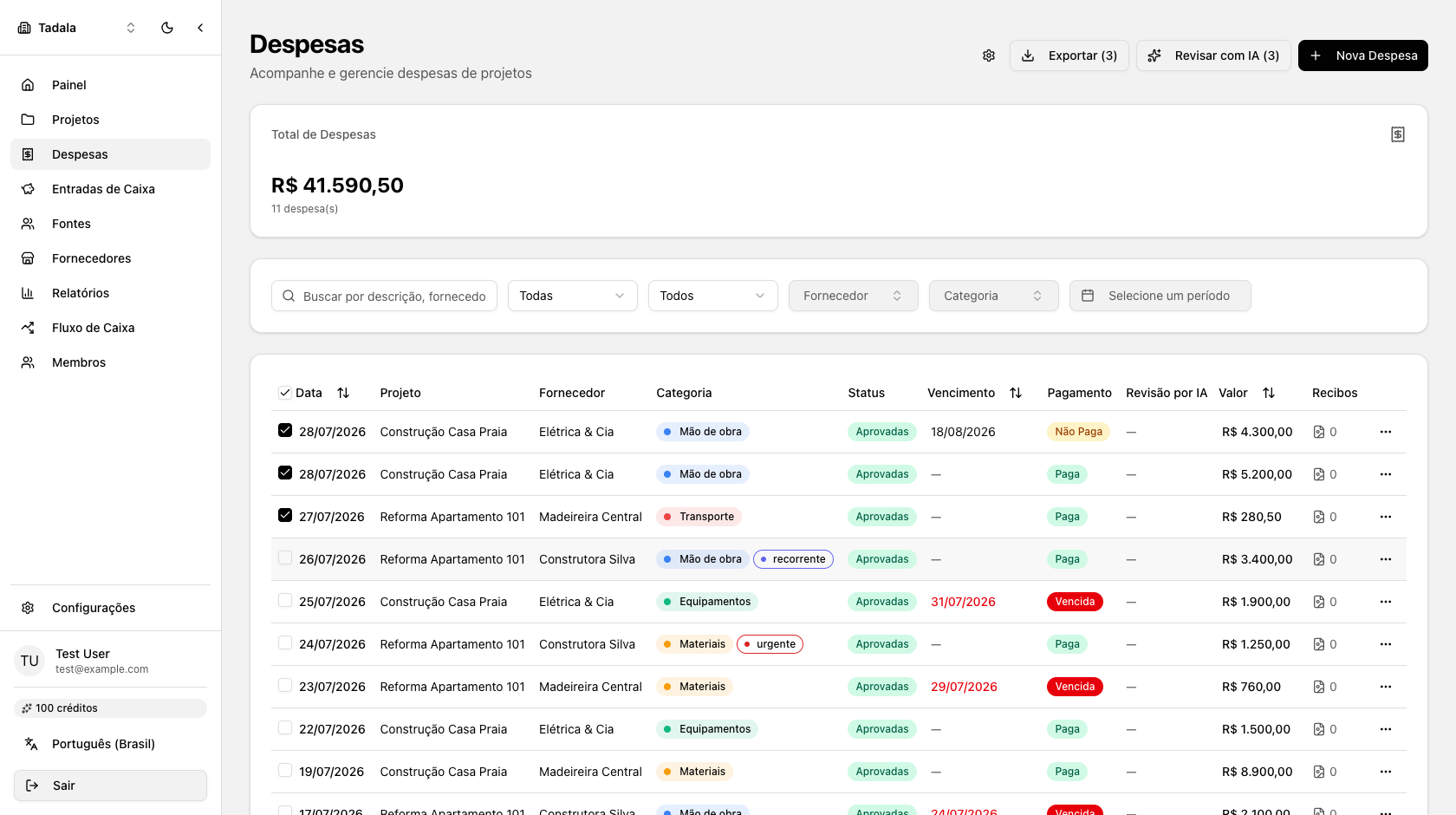Open Fontes in the sidebar
Screen dimensions: 1456x815
point(110,224)
